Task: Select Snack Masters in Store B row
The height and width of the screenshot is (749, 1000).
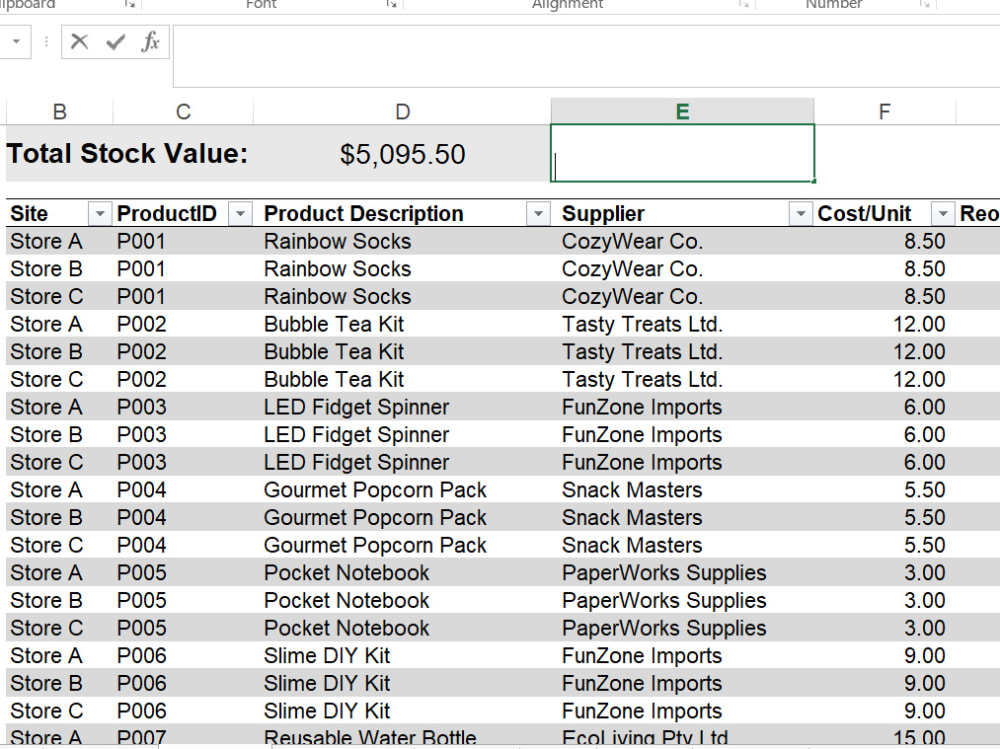Action: (x=683, y=517)
